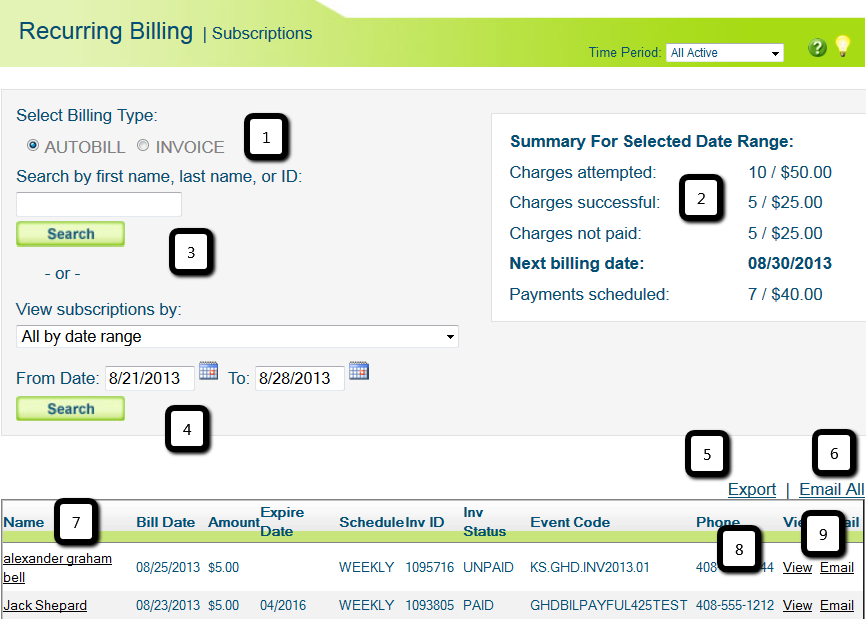Open the View subscriptions by dropdown

tap(237, 337)
